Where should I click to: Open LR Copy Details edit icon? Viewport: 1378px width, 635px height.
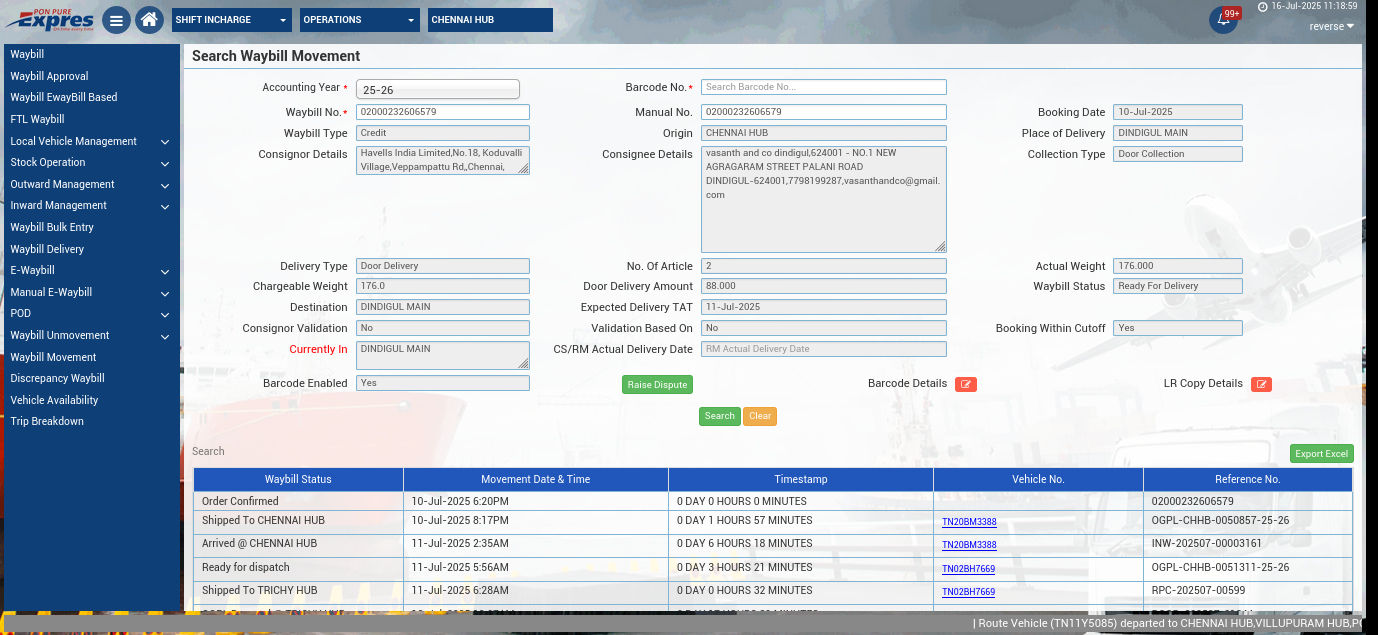click(1261, 384)
